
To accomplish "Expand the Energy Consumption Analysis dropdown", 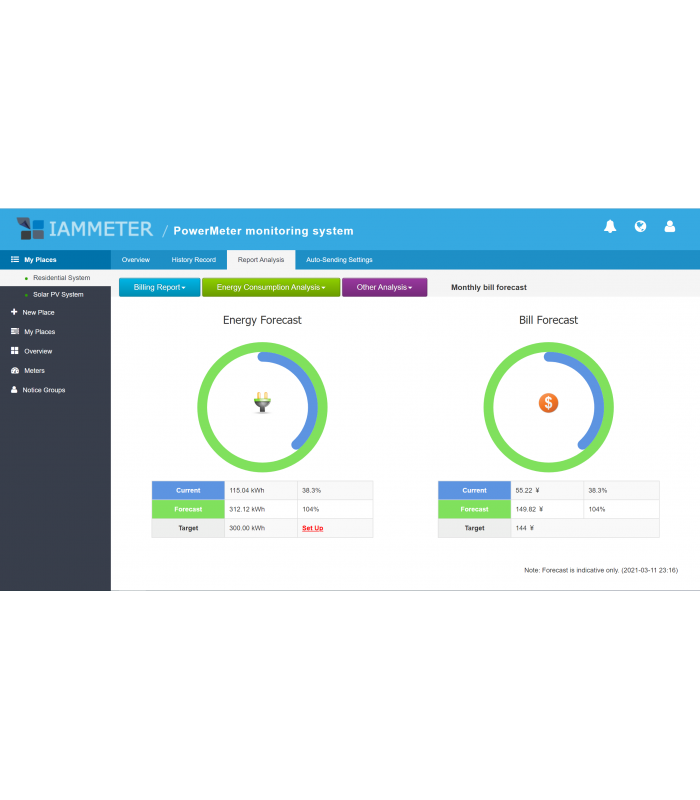I will (271, 288).
